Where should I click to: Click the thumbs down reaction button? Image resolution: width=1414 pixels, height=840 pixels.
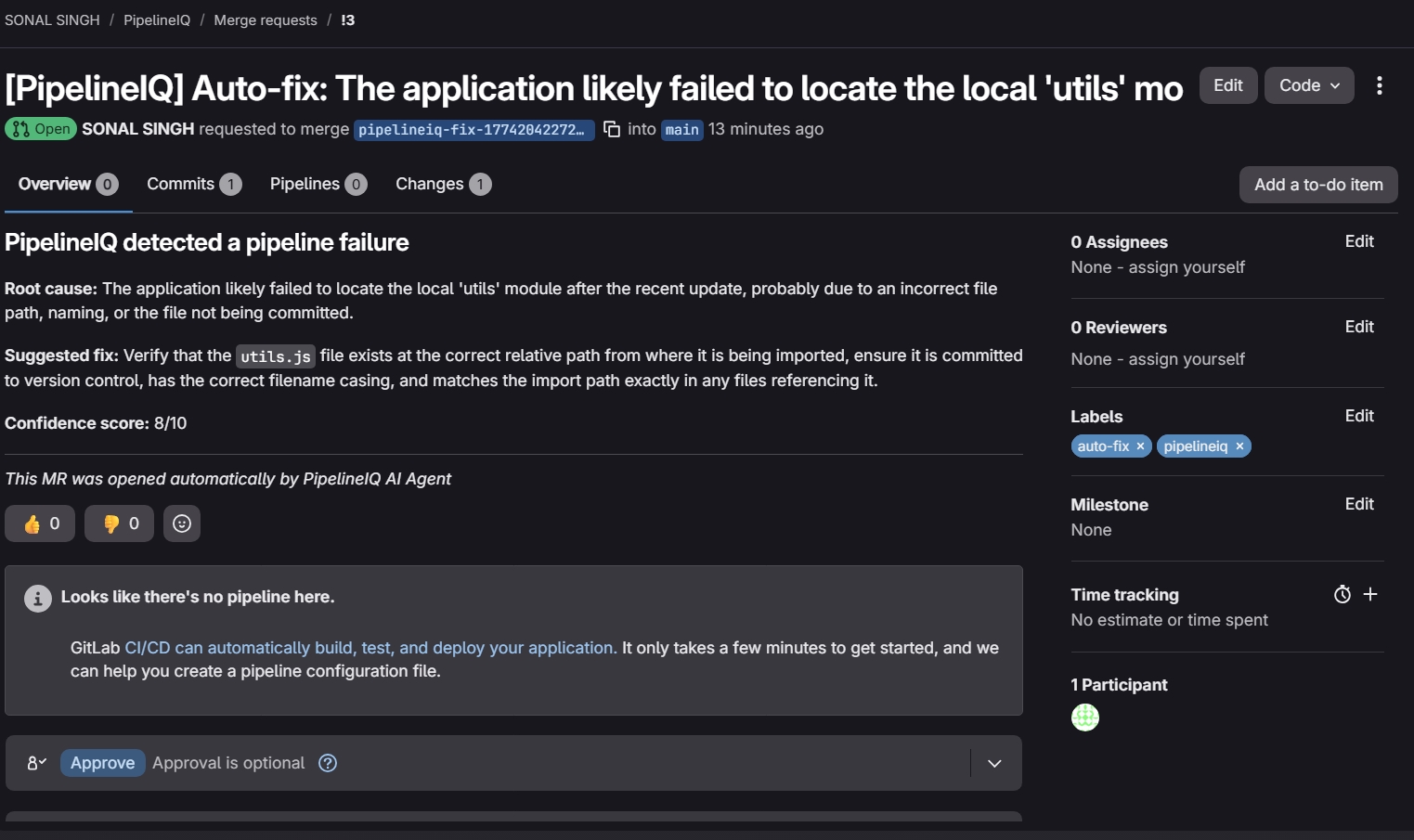[119, 523]
